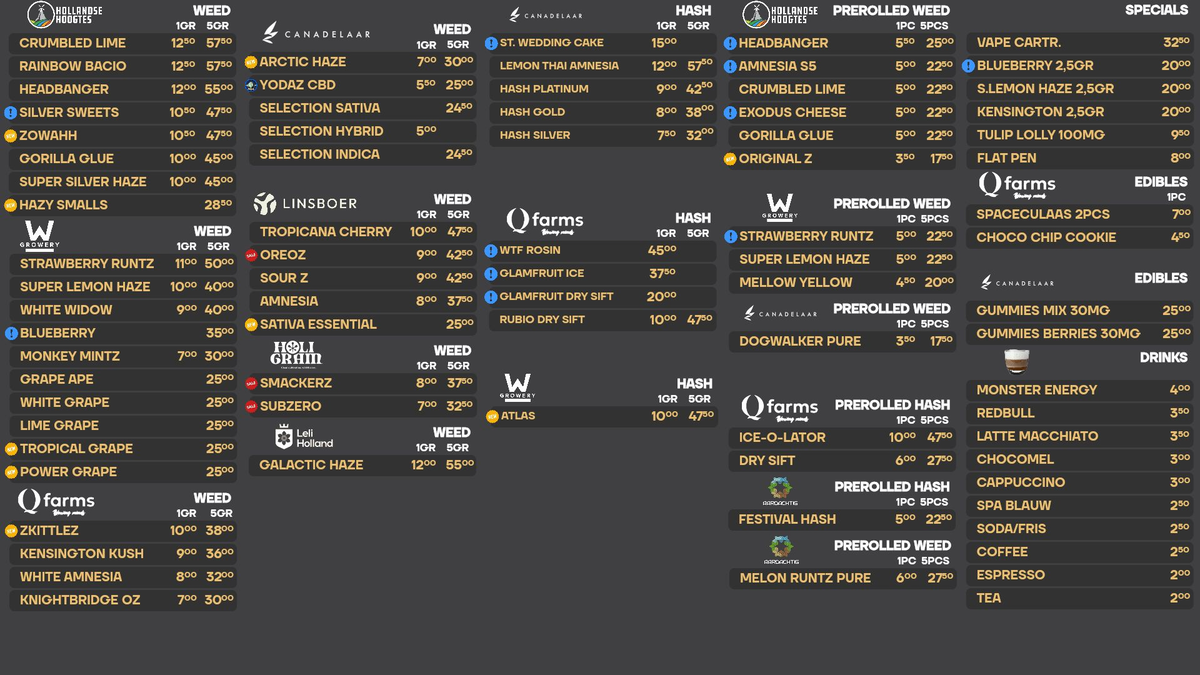The image size is (1200, 675).
Task: Click the blue info icon next to Blueberry 35,00
Action: tap(11, 333)
